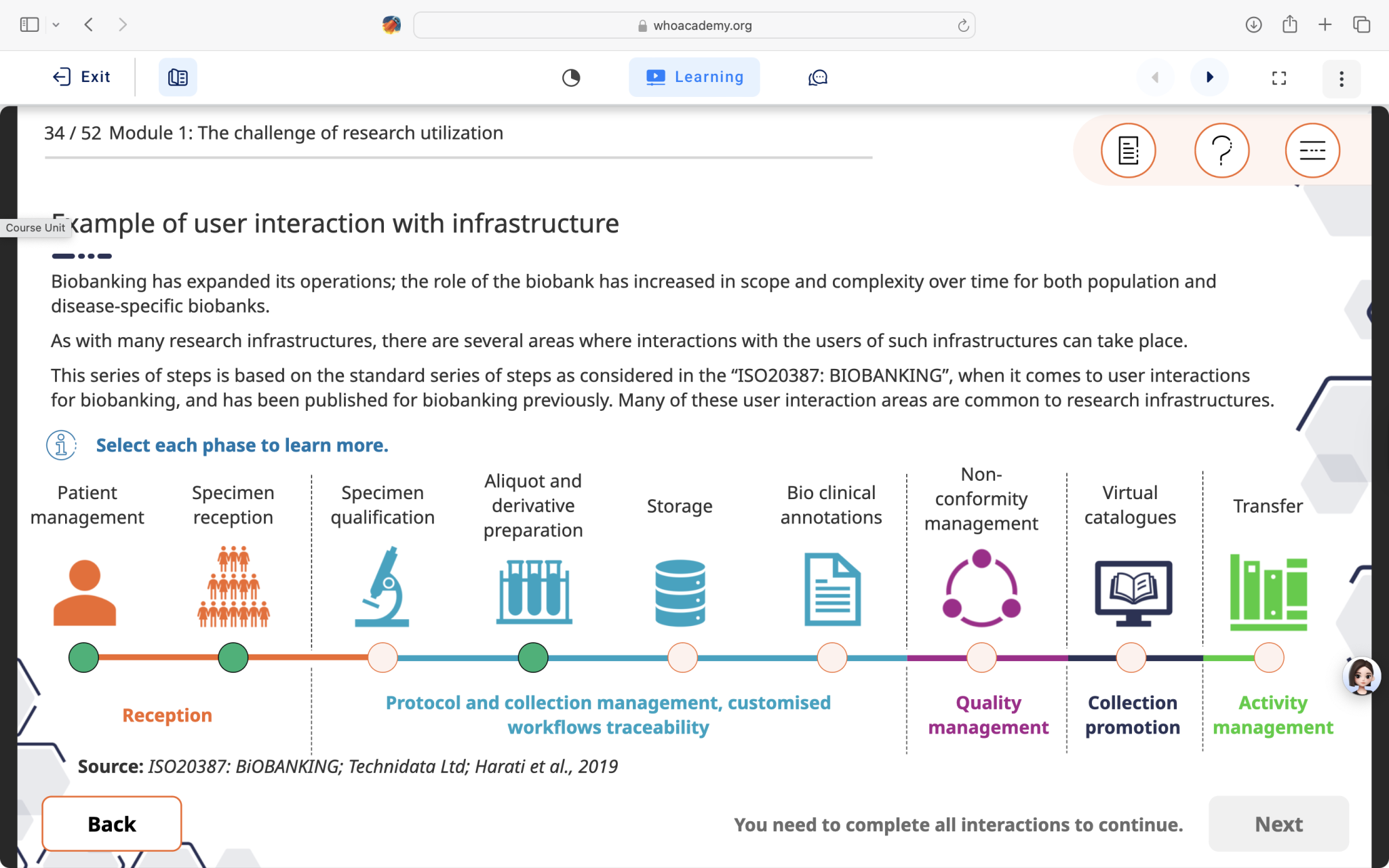Image resolution: width=1389 pixels, height=868 pixels.
Task: Open the discussion chat tab icon
Action: point(818,78)
